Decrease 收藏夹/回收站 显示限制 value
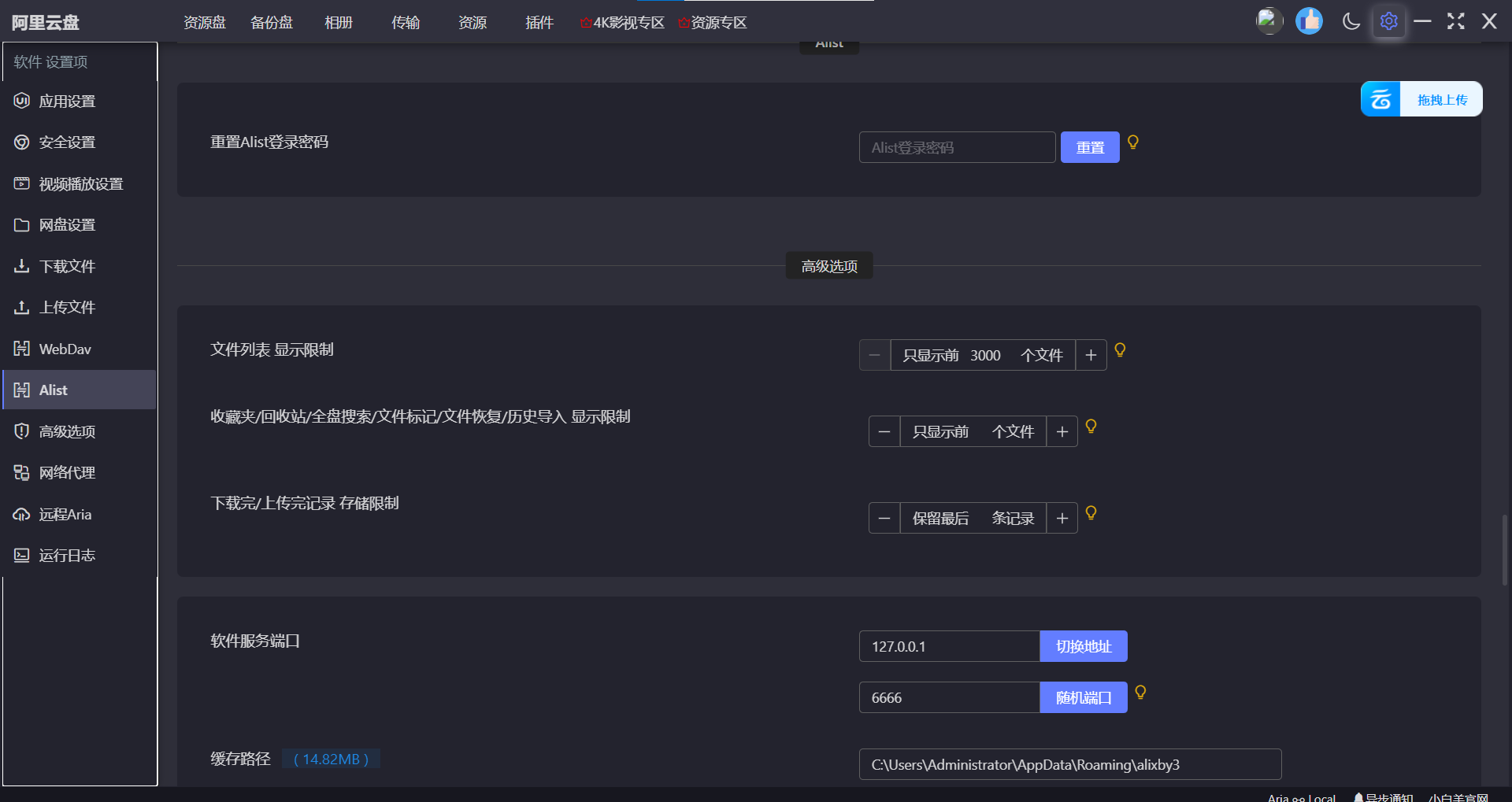This screenshot has height=802, width=1512. pos(884,431)
